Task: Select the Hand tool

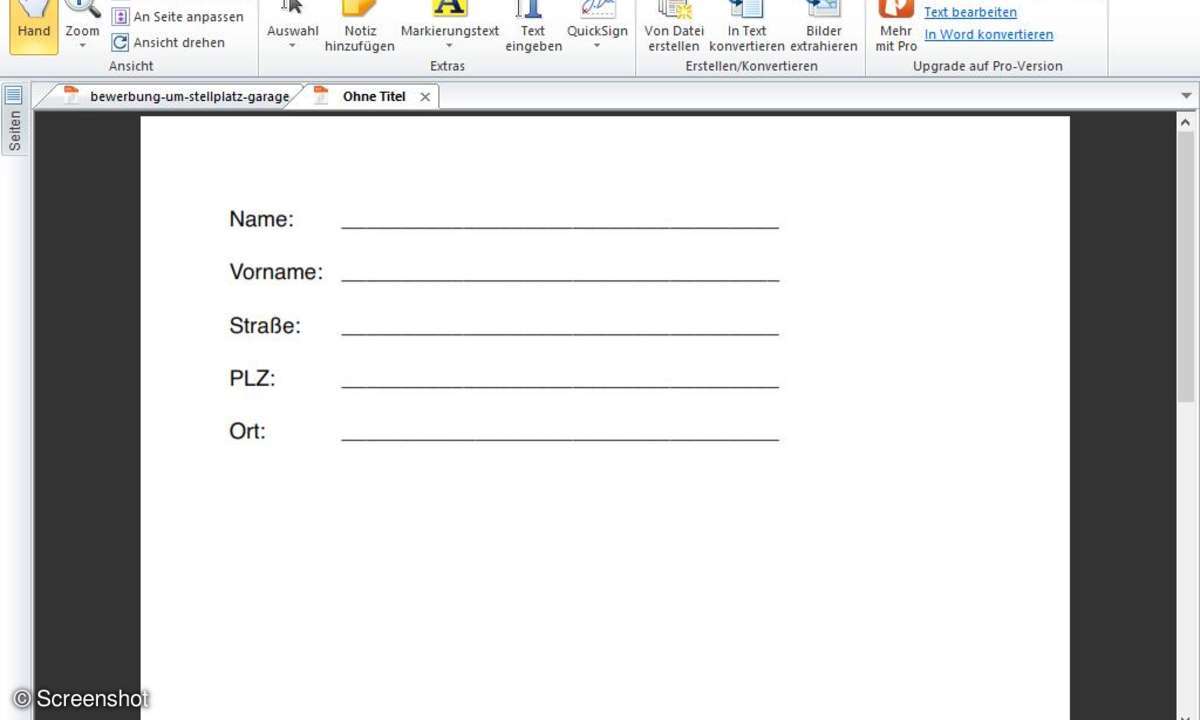Action: 34,25
